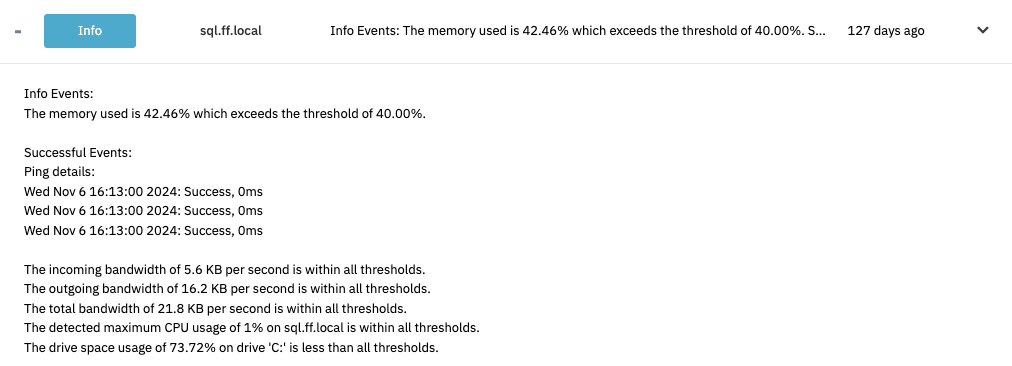Click the drive space usage 73.72% line
This screenshot has width=1012, height=366.
pyautogui.click(x=231, y=347)
